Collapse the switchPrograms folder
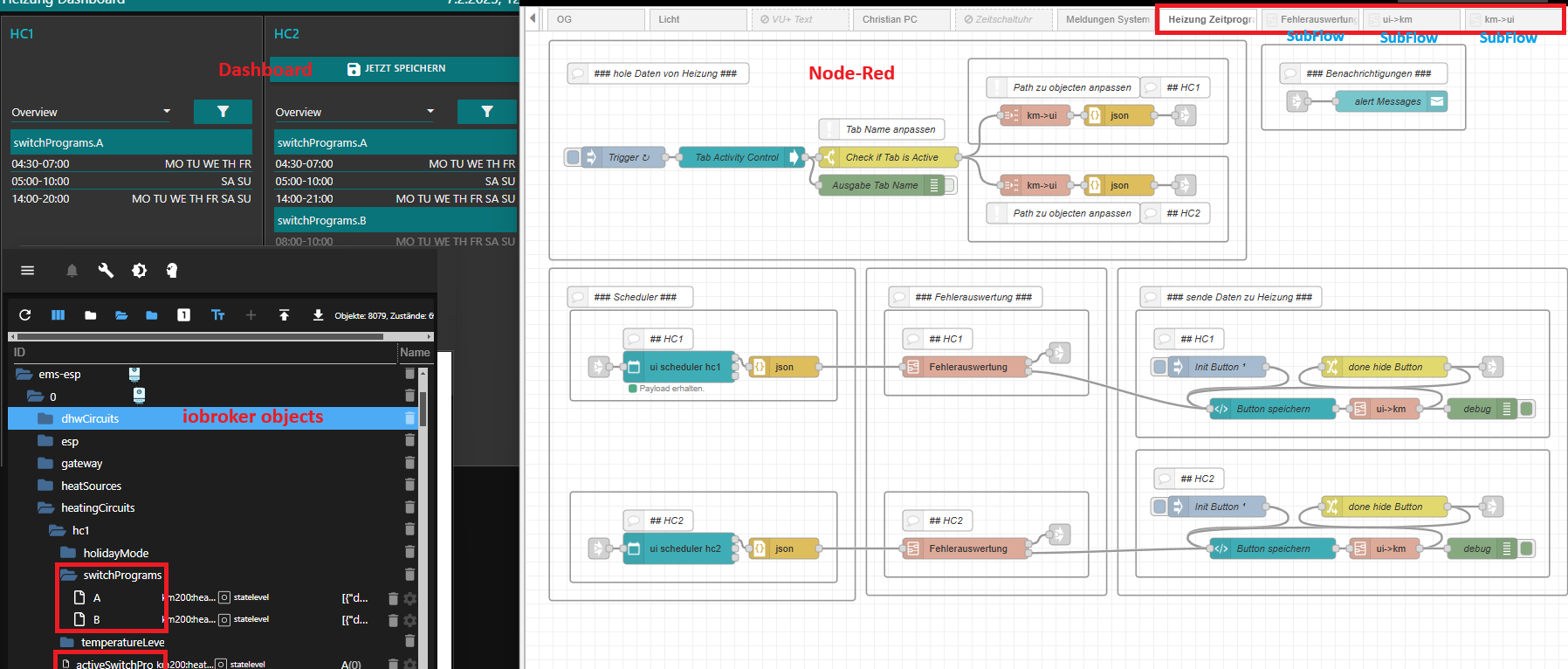The image size is (1568, 669). click(x=68, y=575)
